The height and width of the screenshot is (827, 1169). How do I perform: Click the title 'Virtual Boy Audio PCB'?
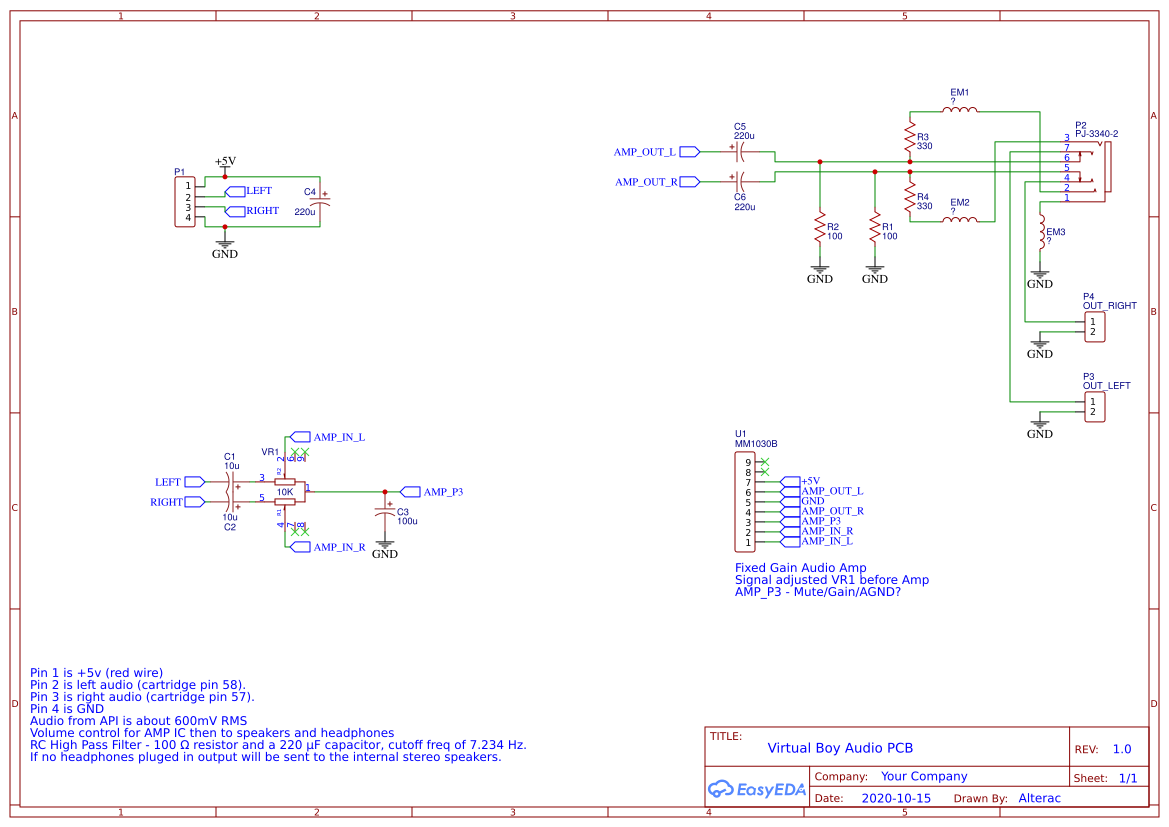click(x=840, y=748)
